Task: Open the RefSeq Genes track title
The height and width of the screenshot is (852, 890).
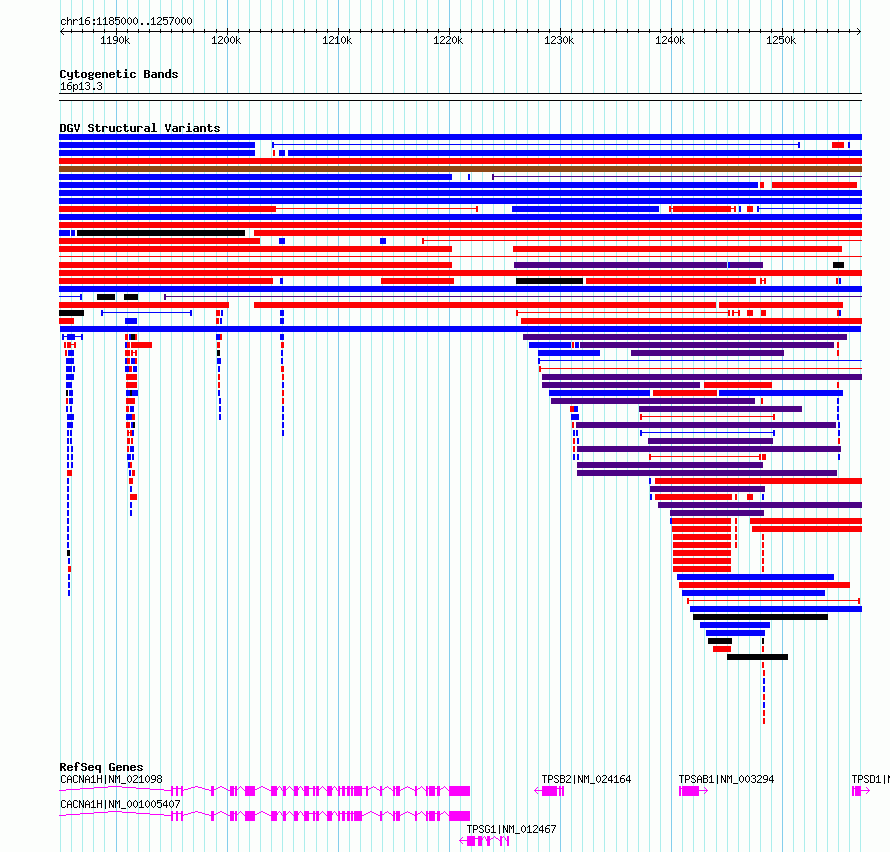Action: click(101, 767)
